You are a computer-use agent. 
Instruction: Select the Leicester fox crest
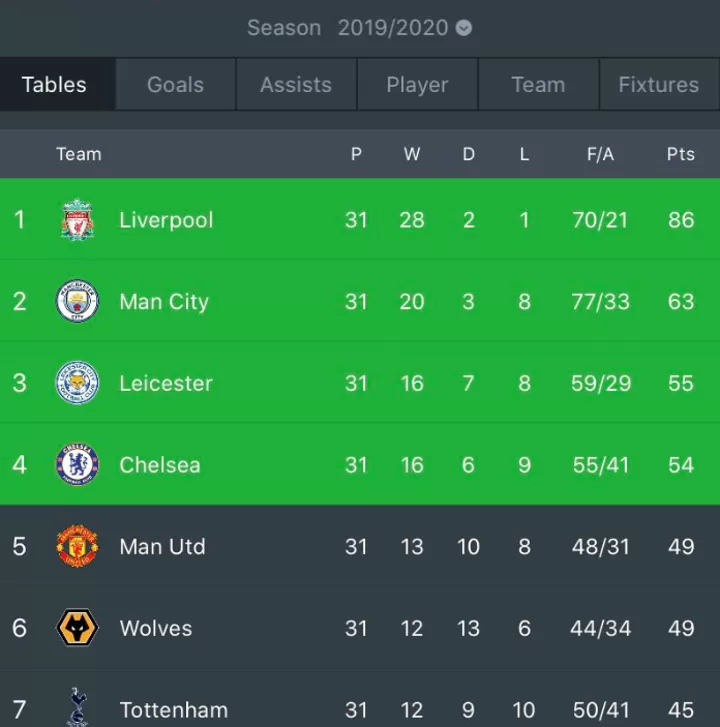[x=77, y=383]
